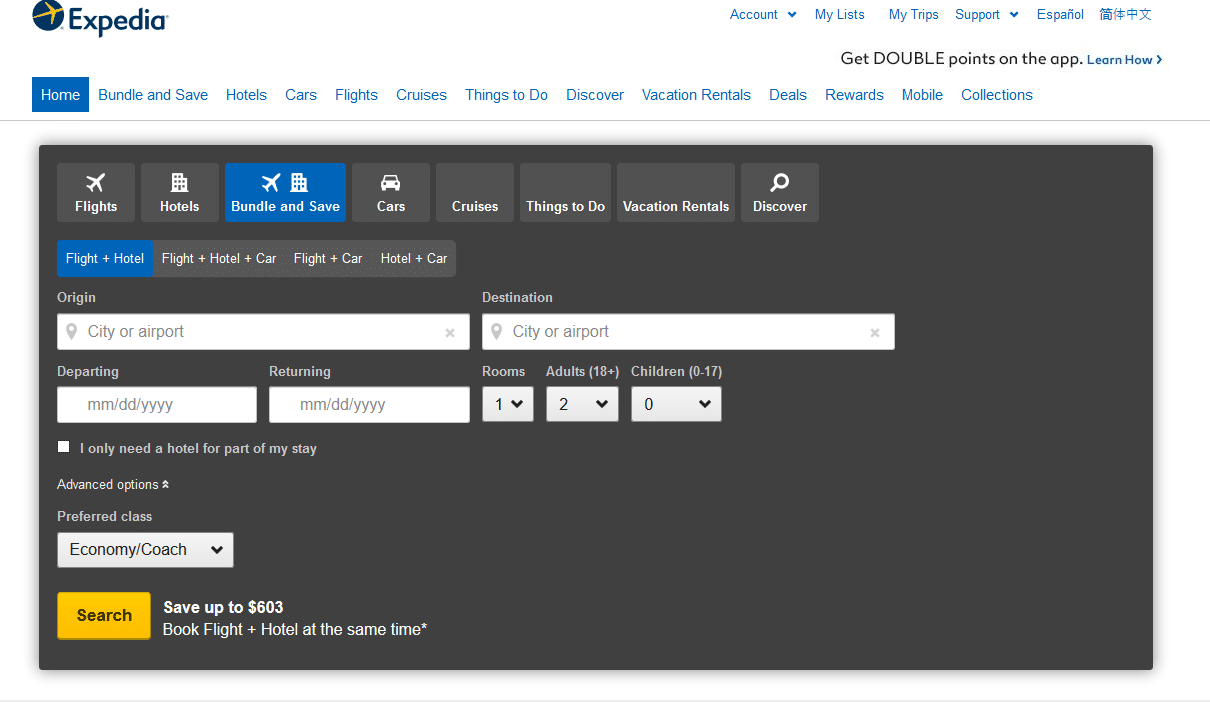Open Home in the navigation bar
Viewport: 1210px width, 702px height.
[x=60, y=95]
